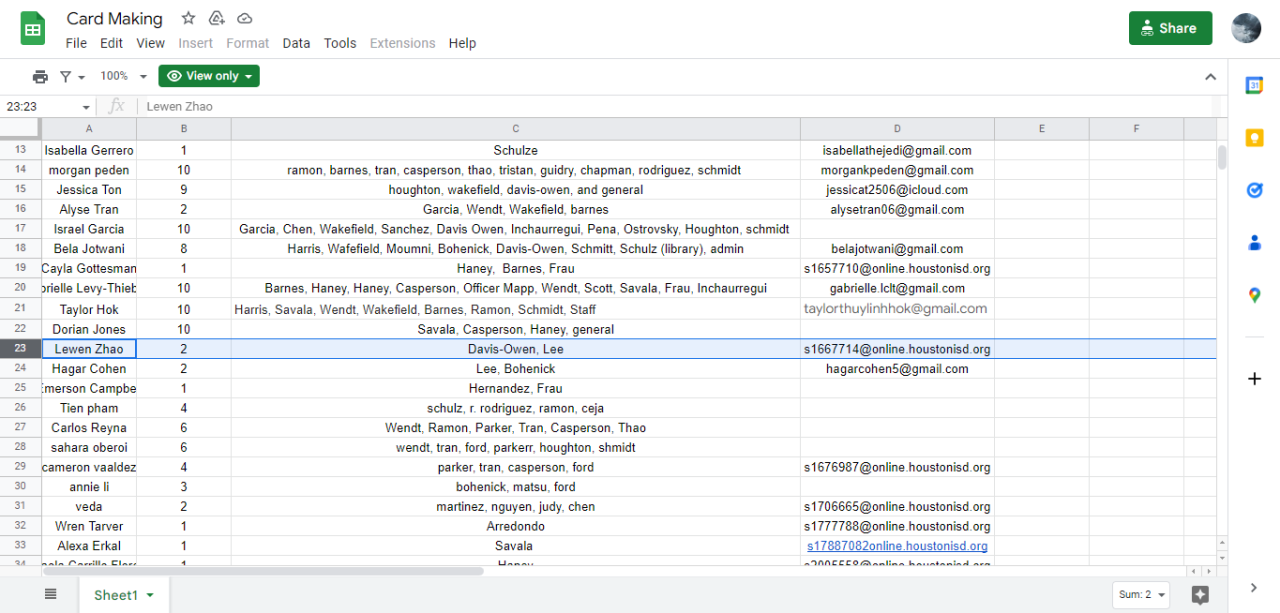Open the Data menu
Viewport: 1280px width, 613px height.
click(296, 43)
